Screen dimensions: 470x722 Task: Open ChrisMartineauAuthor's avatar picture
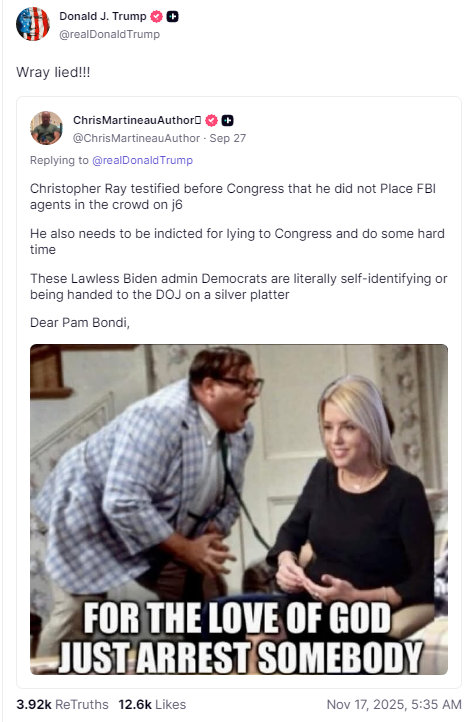46,128
